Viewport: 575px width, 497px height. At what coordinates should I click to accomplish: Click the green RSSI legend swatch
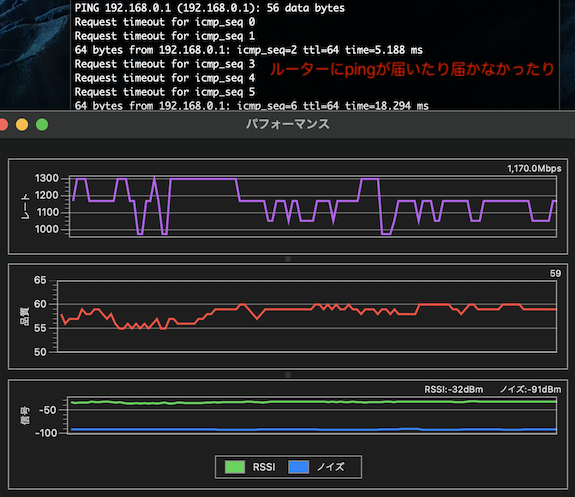click(235, 467)
